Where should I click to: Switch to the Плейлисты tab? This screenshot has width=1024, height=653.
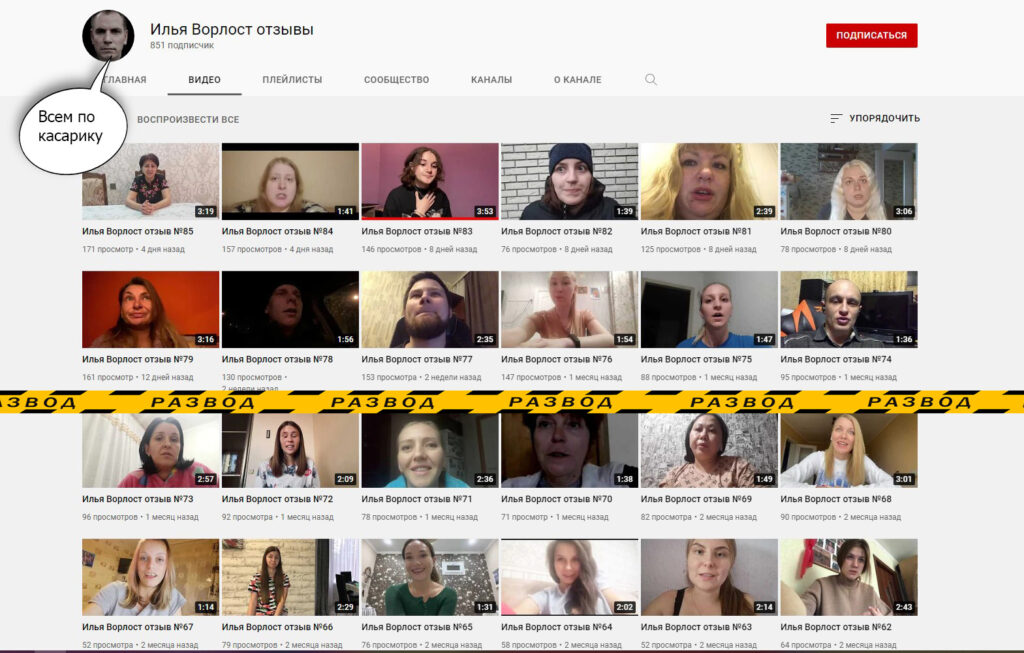coord(292,80)
